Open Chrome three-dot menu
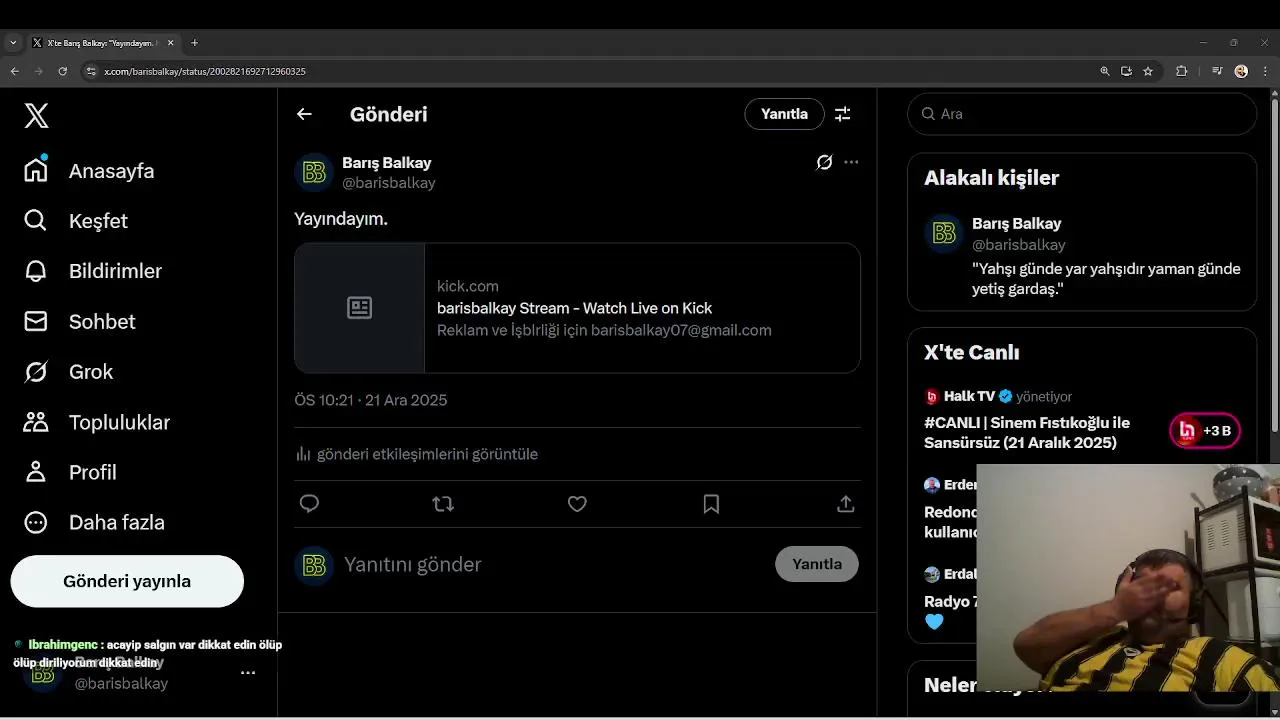This screenshot has height=720, width=1280. pos(1265,71)
